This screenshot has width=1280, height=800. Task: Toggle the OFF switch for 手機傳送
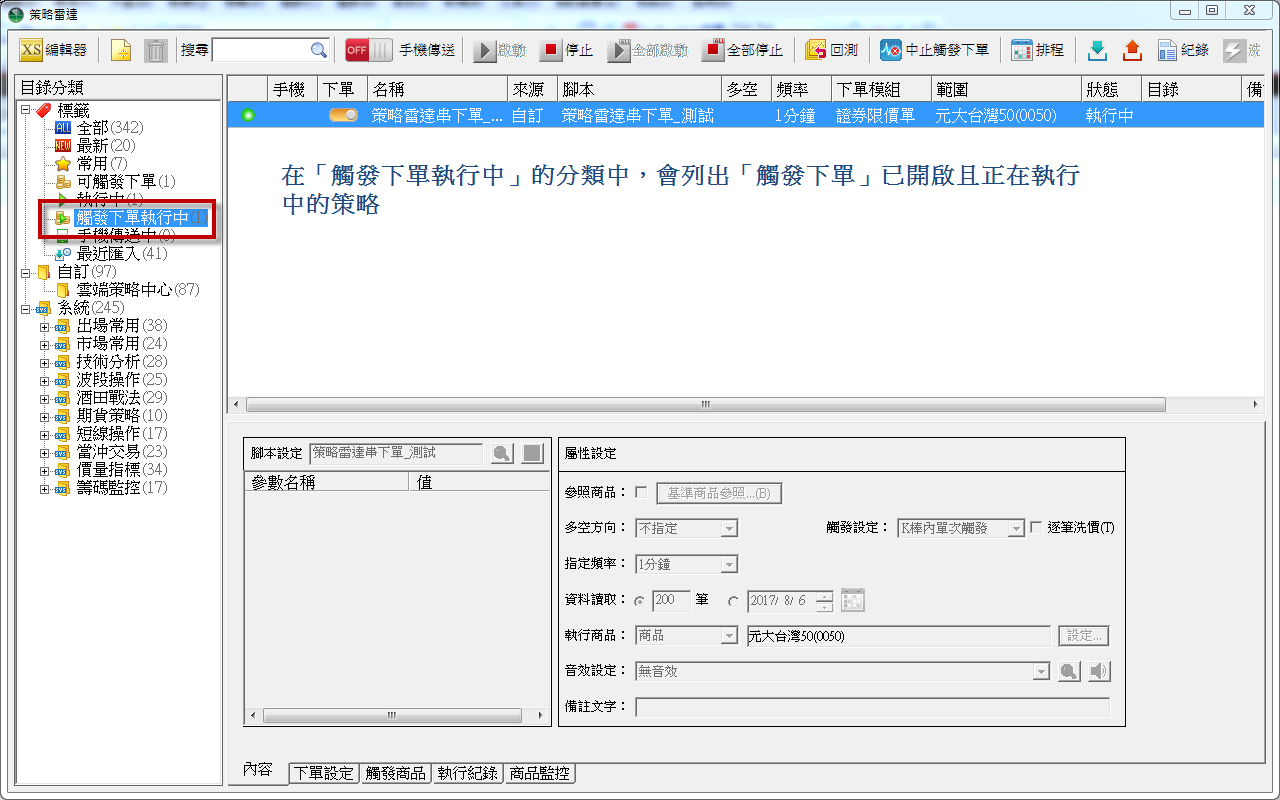(368, 50)
